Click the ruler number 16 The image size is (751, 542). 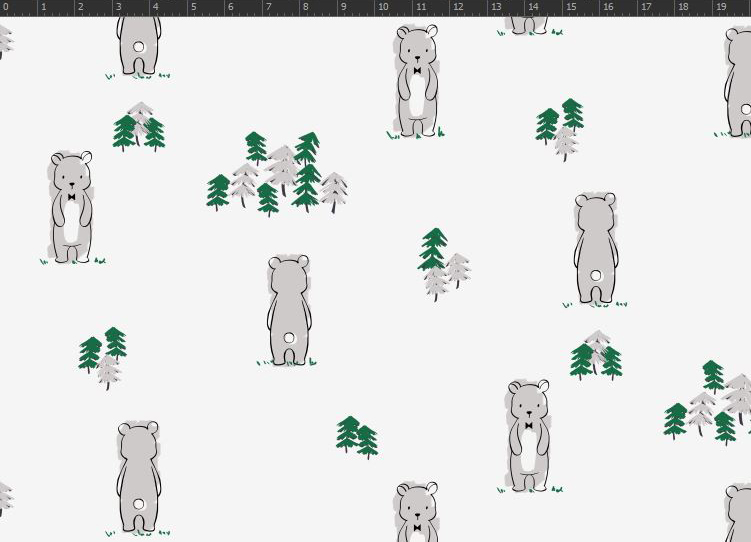click(608, 7)
